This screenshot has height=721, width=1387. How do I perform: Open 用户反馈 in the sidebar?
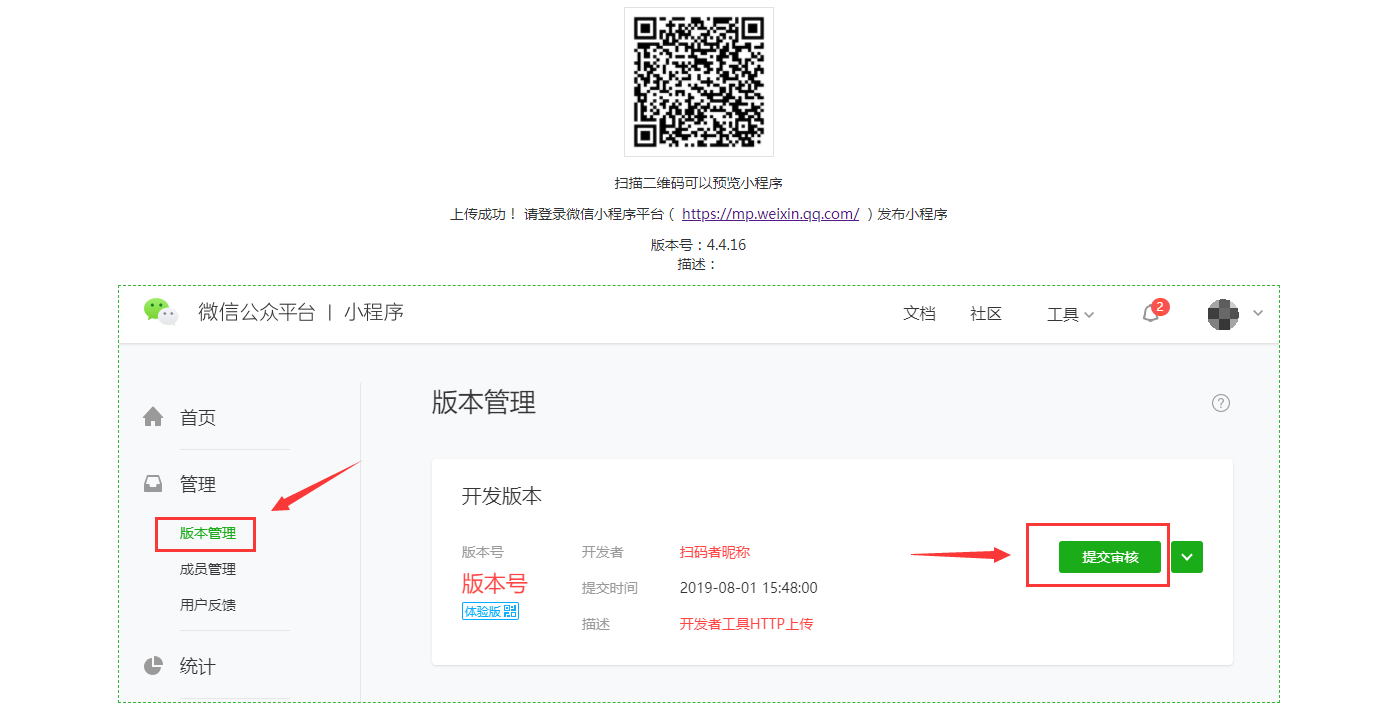click(208, 605)
